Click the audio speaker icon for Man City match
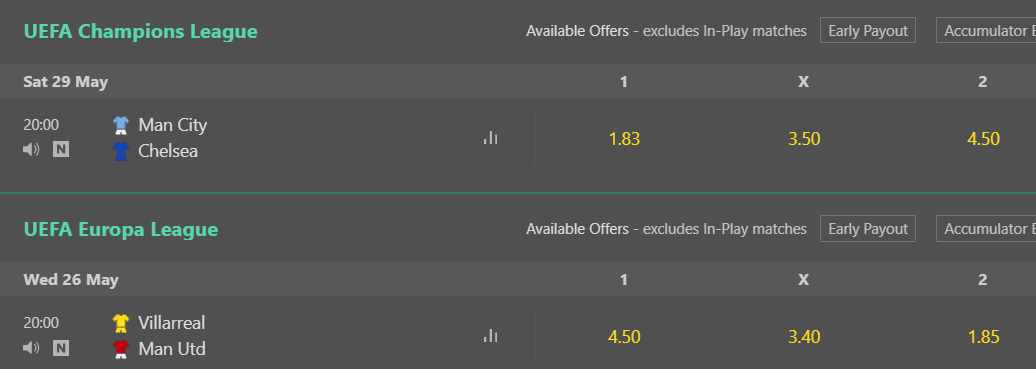Image resolution: width=1036 pixels, height=369 pixels. pyautogui.click(x=31, y=150)
